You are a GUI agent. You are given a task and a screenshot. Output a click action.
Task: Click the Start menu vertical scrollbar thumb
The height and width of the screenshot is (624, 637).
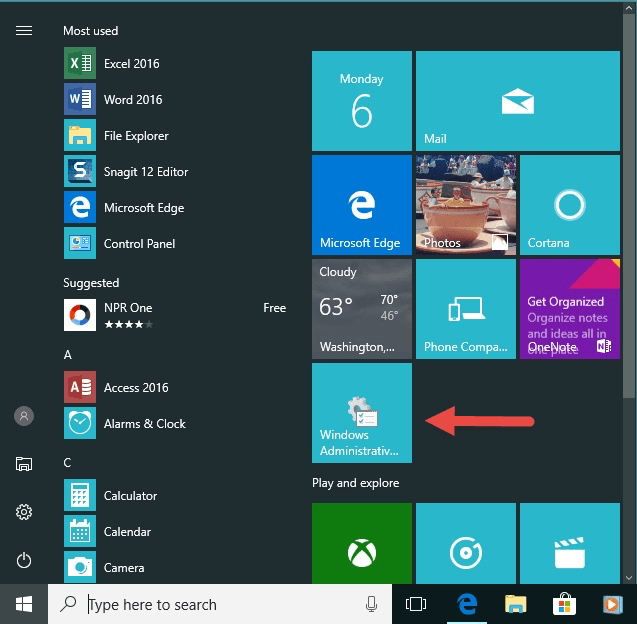[x=629, y=206]
